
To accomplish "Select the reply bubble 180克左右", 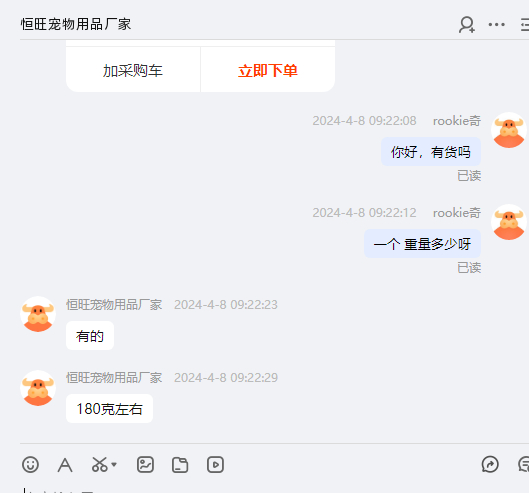I will (x=109, y=409).
